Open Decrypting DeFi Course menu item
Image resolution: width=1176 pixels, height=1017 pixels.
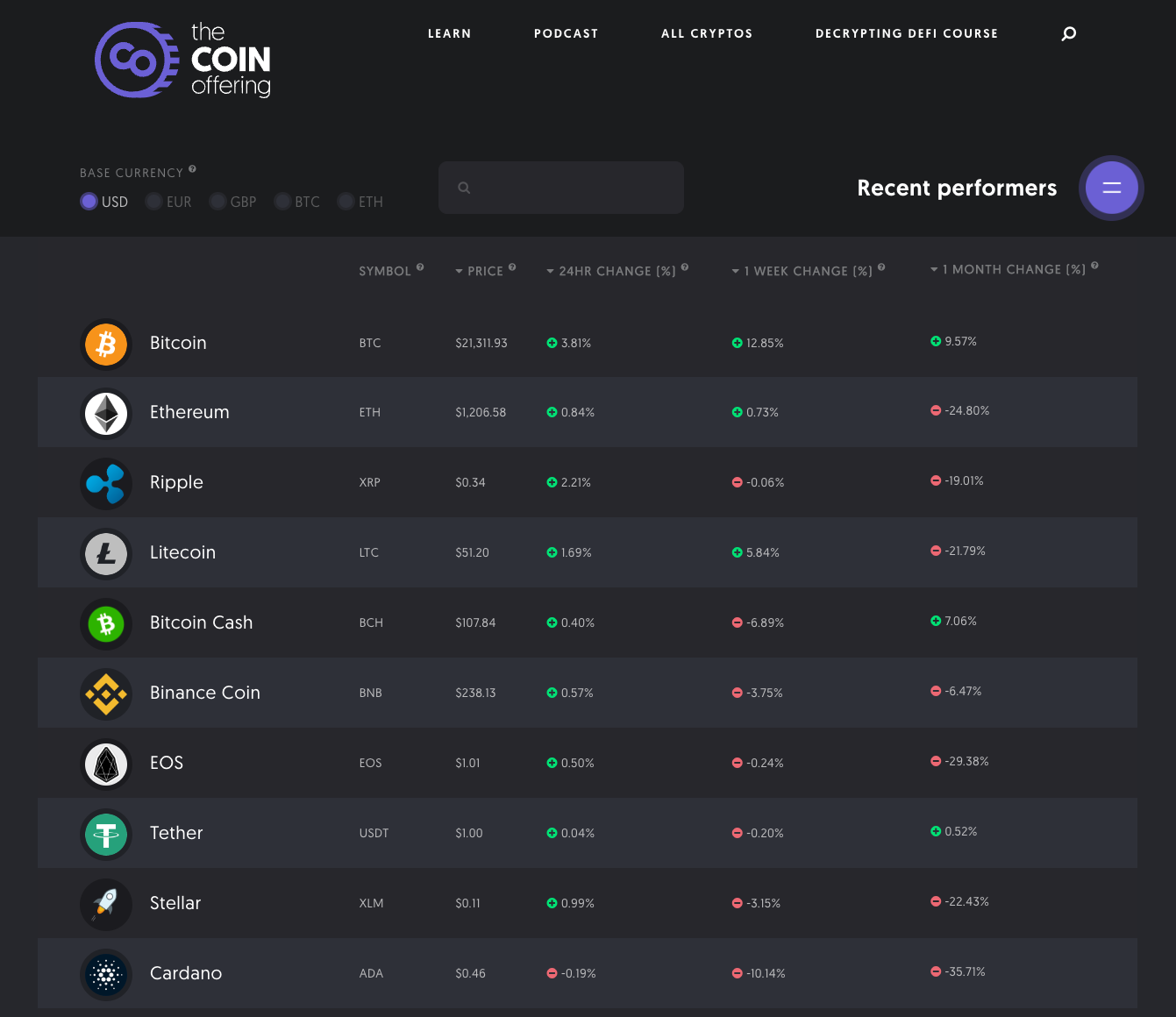click(907, 33)
